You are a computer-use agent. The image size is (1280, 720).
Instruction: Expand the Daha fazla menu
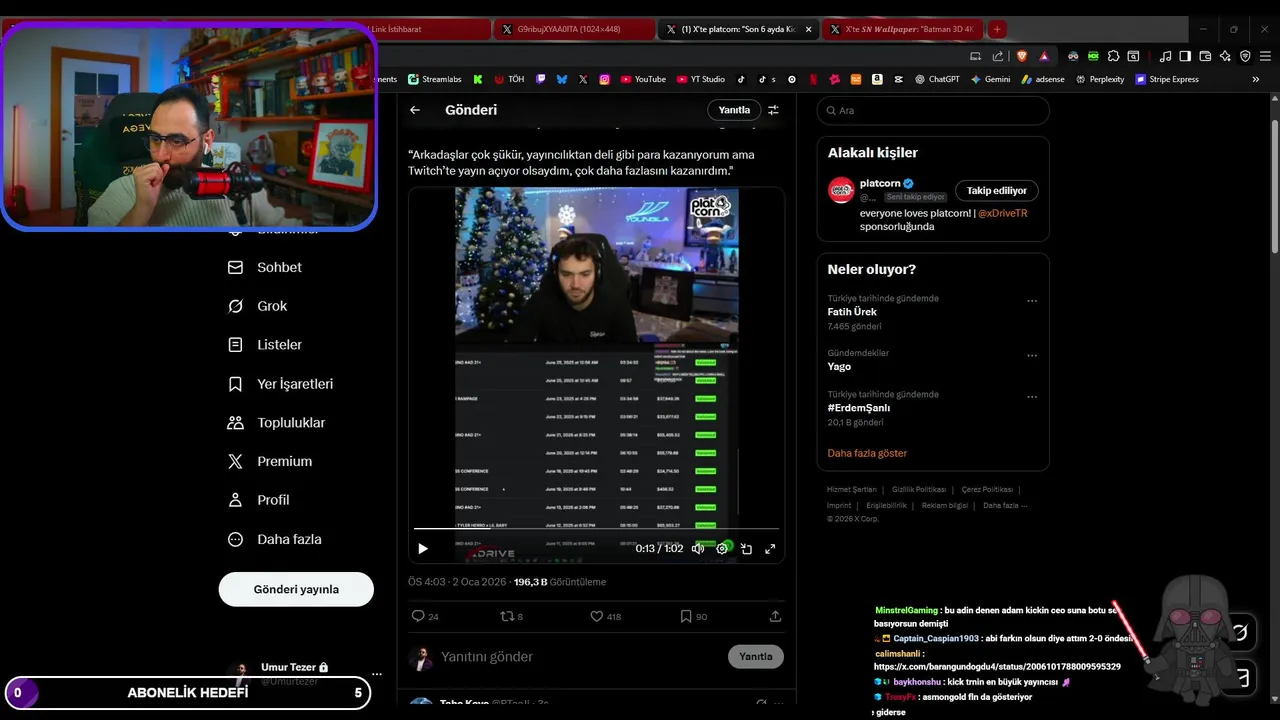point(274,539)
